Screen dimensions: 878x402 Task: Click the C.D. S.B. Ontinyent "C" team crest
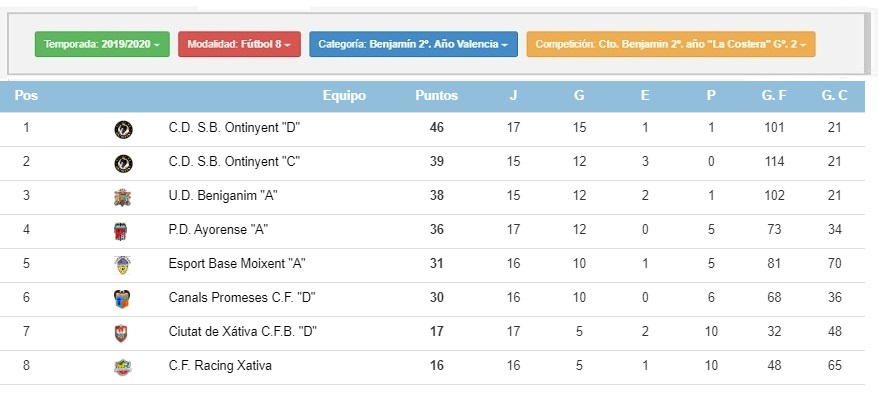123,163
